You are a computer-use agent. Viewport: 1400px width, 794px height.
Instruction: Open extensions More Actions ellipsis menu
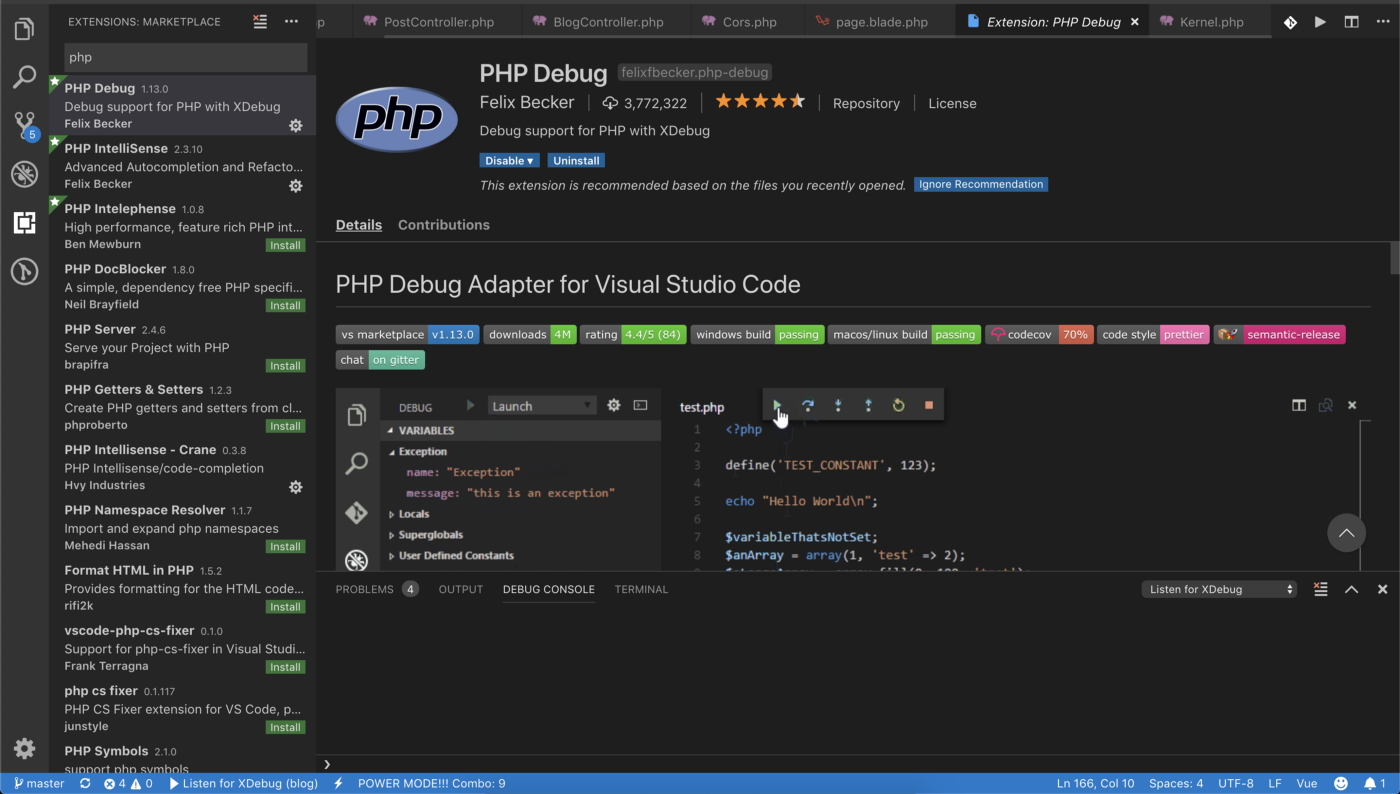(291, 21)
